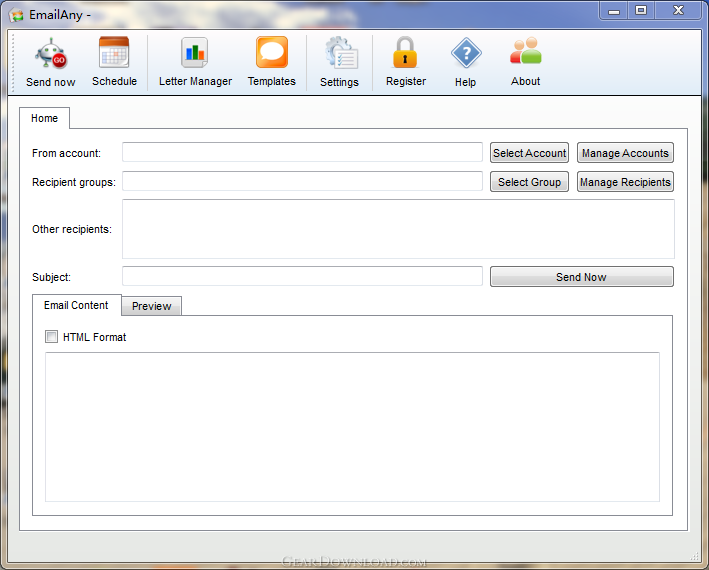Focus the Recipient groups field

click(x=302, y=181)
